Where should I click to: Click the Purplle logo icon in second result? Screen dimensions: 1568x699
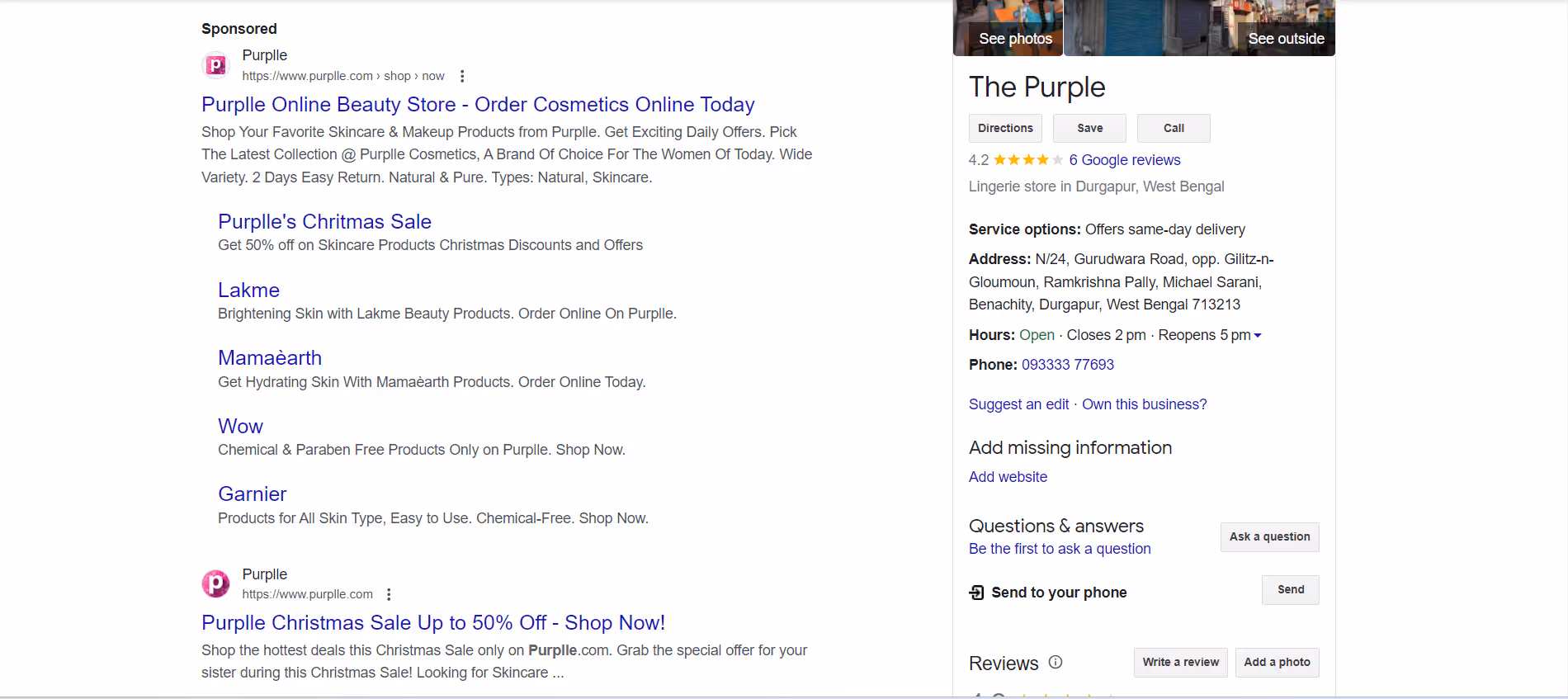coord(215,583)
